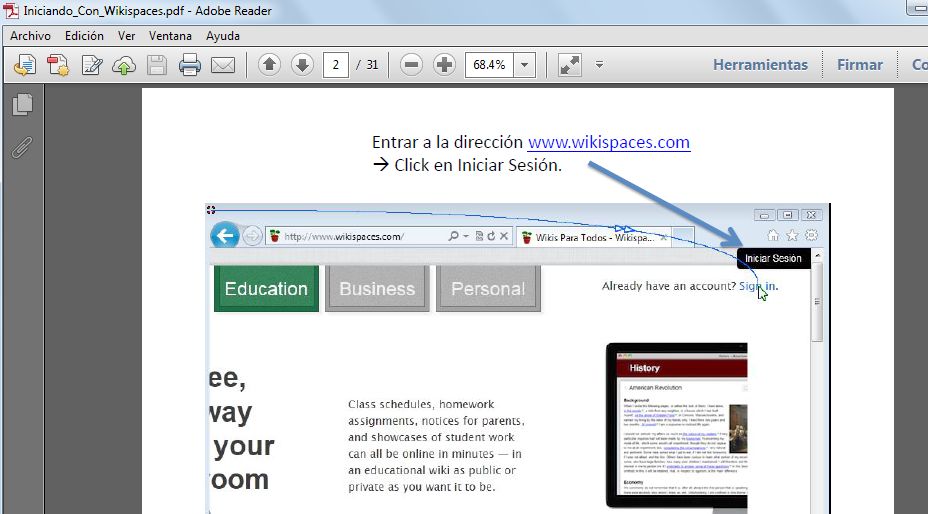Go to previous page arrow
The image size is (928, 514).
click(269, 64)
